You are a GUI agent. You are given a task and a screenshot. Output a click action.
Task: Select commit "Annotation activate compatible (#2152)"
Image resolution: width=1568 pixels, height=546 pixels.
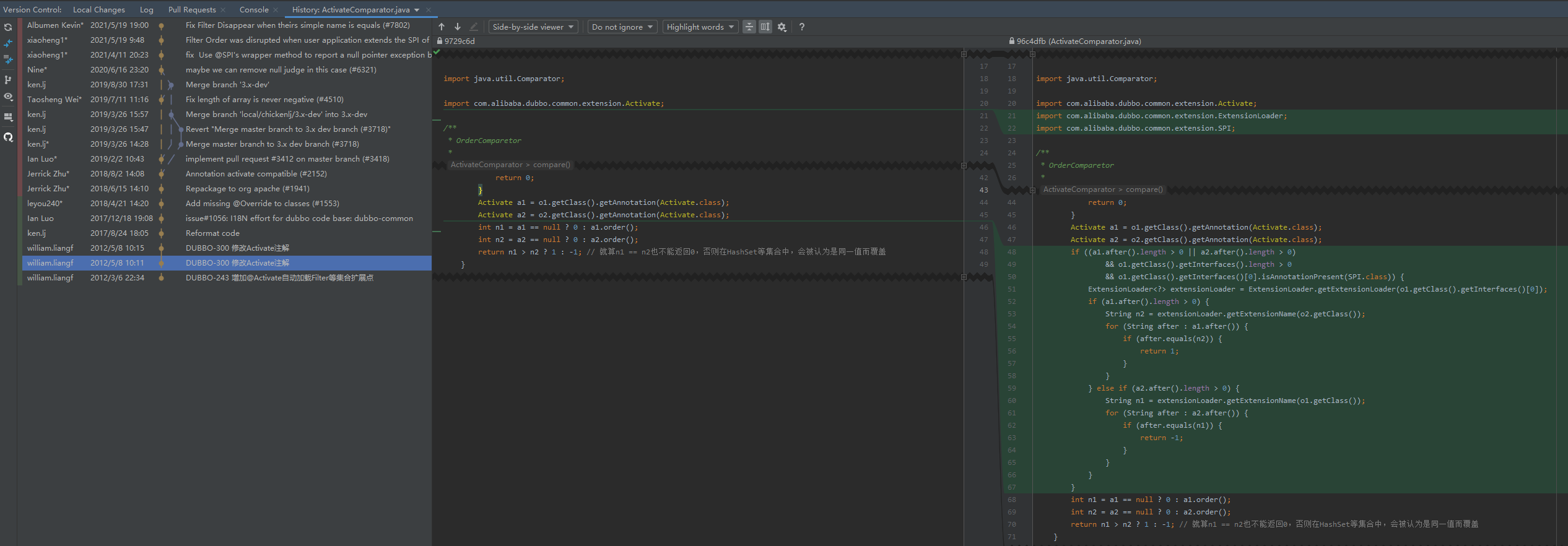[227, 174]
